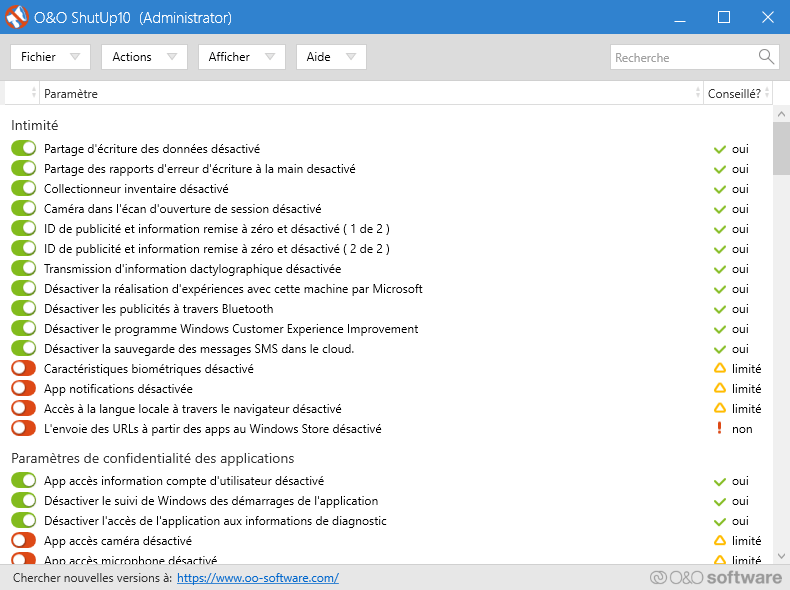Click check icon for Partage des rapports d'erreur row

point(719,170)
